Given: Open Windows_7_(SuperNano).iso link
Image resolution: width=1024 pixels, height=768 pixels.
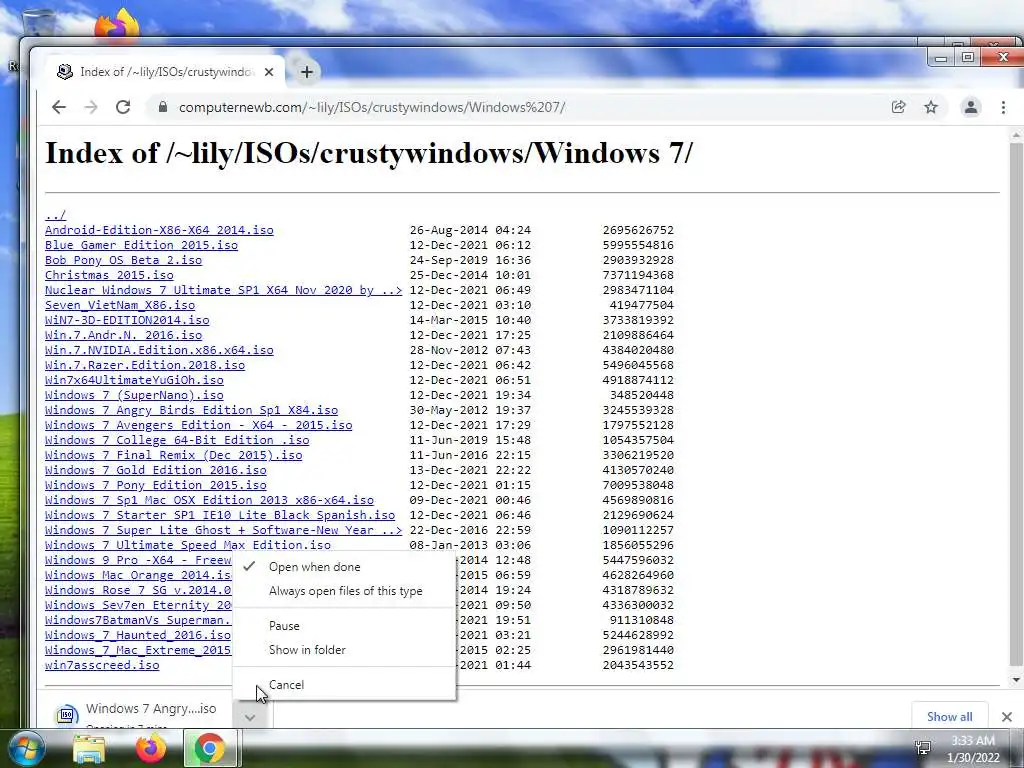Looking at the screenshot, I should coord(135,395).
